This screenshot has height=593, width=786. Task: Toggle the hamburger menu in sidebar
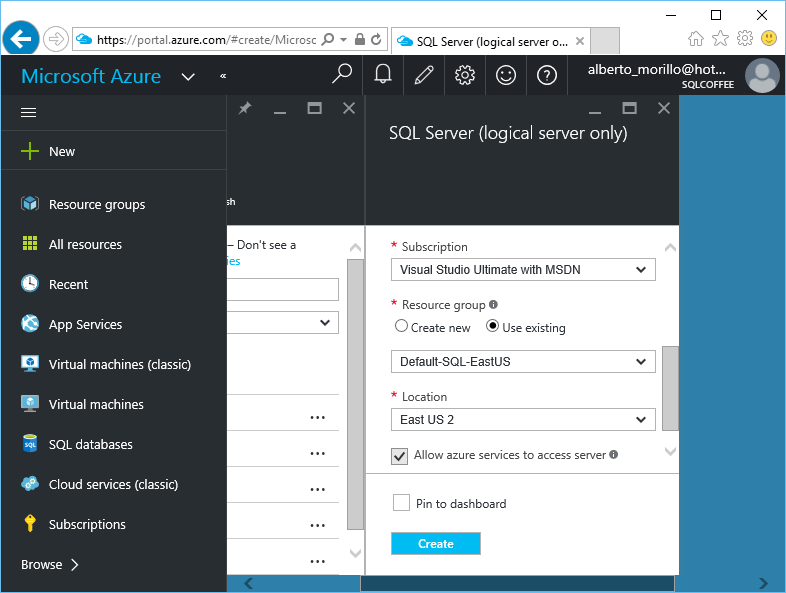29,113
